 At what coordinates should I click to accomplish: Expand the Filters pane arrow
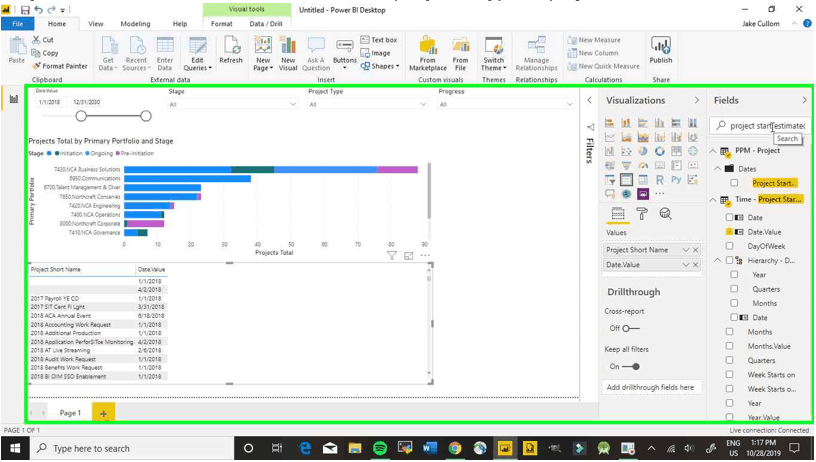(x=590, y=100)
